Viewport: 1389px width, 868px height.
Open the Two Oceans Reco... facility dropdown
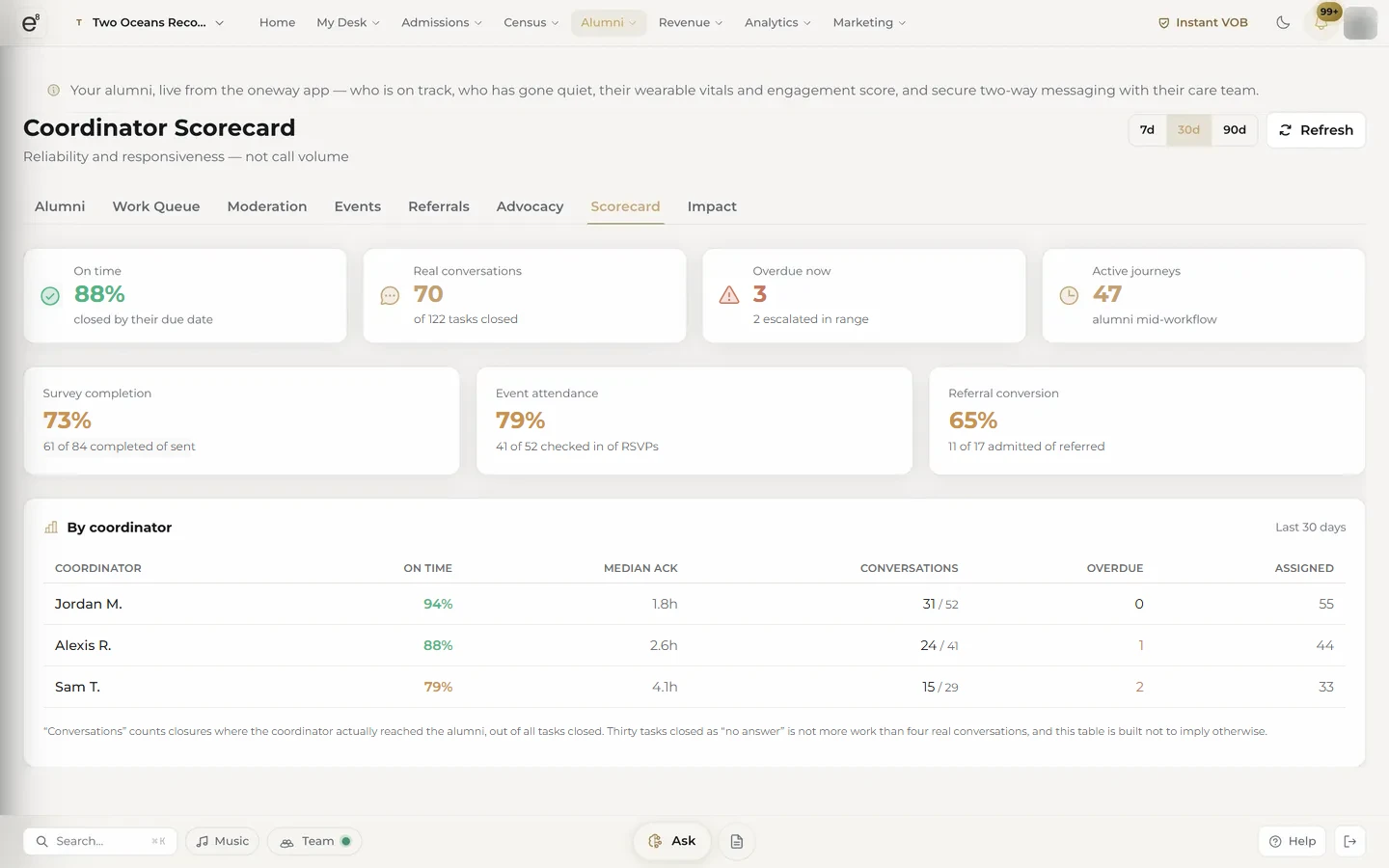click(x=150, y=22)
